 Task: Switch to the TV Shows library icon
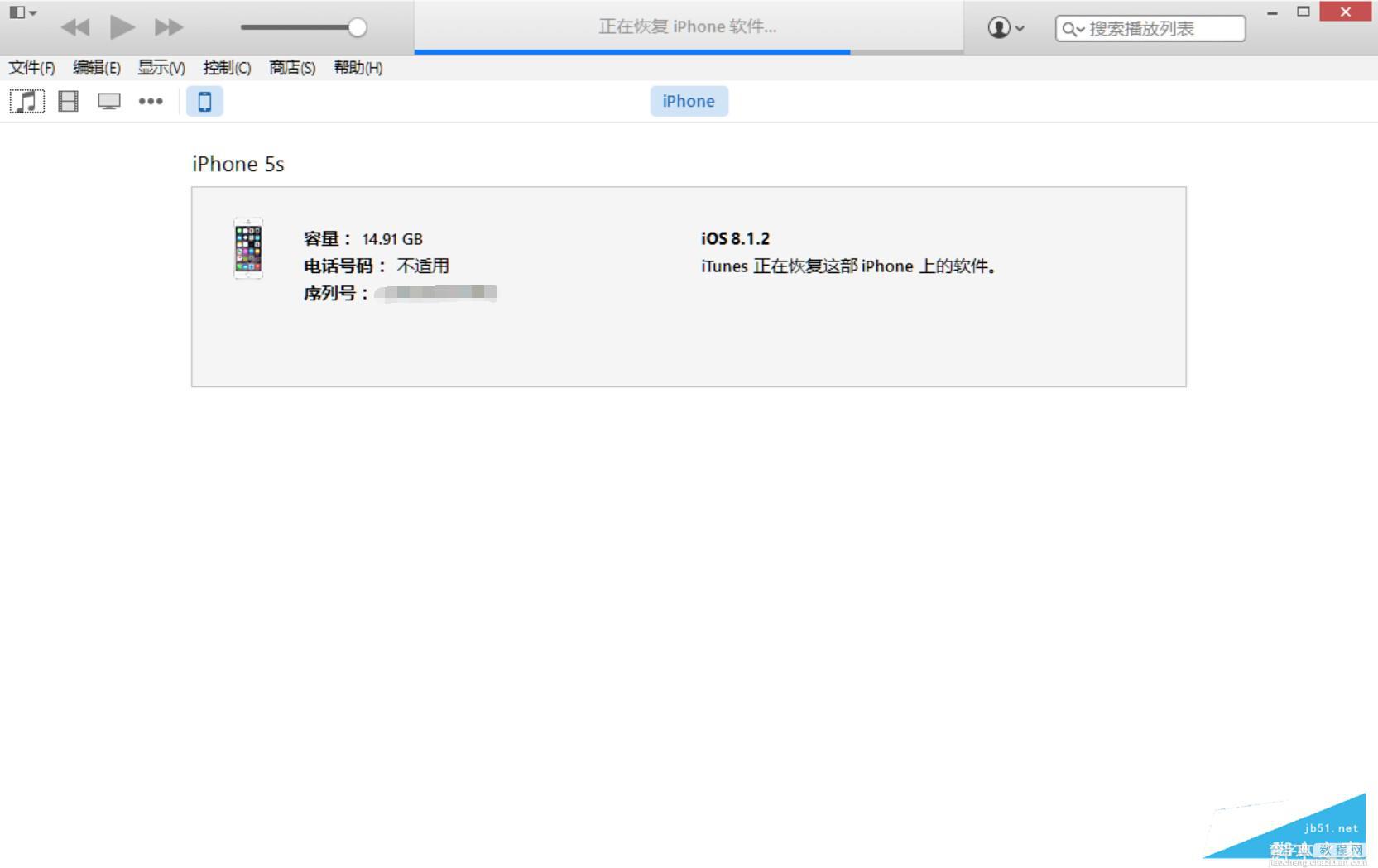pos(109,102)
